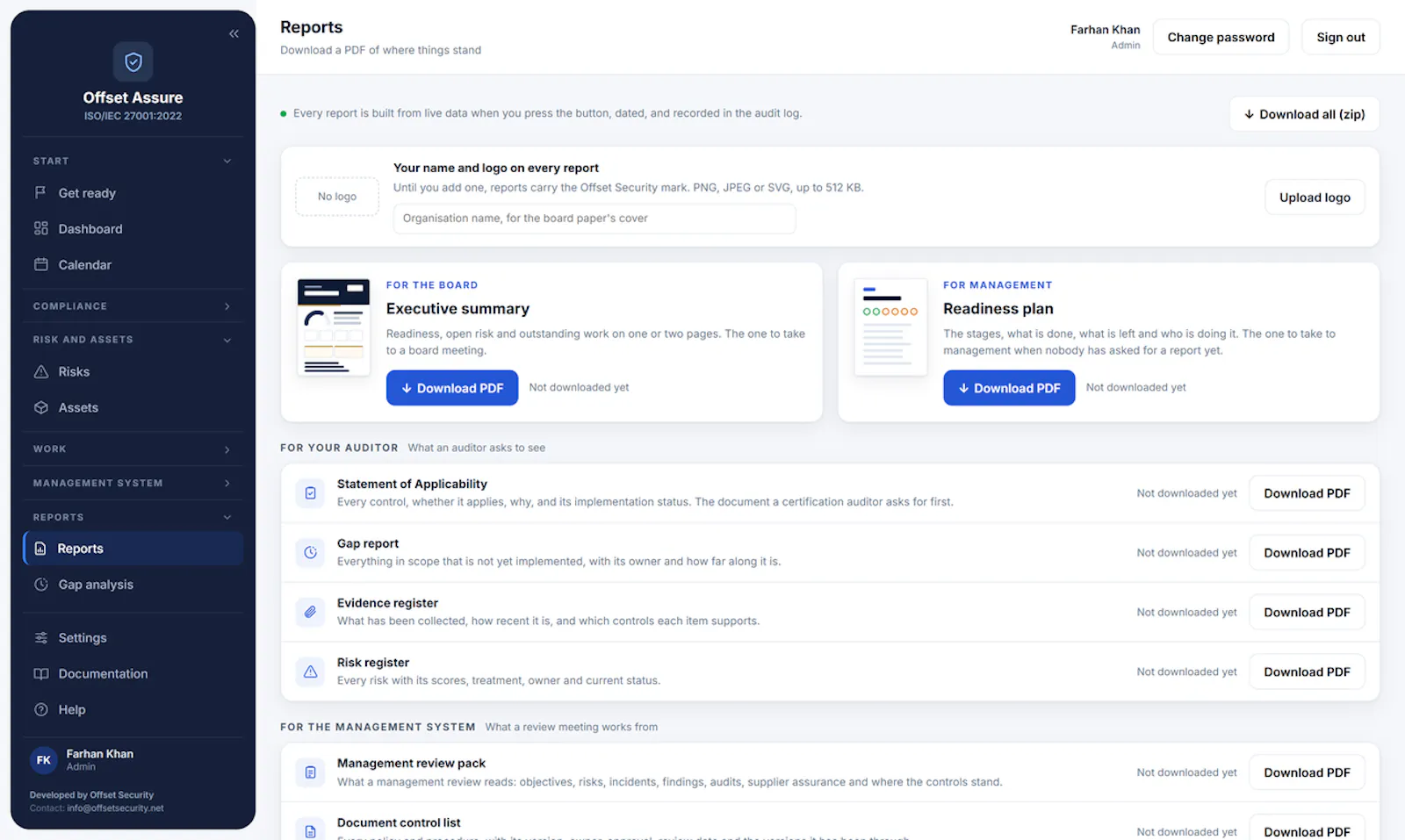Screen dimensions: 1405x840
Task: Collapse the sidebar with the double-chevron icon
Action: [x=234, y=33]
